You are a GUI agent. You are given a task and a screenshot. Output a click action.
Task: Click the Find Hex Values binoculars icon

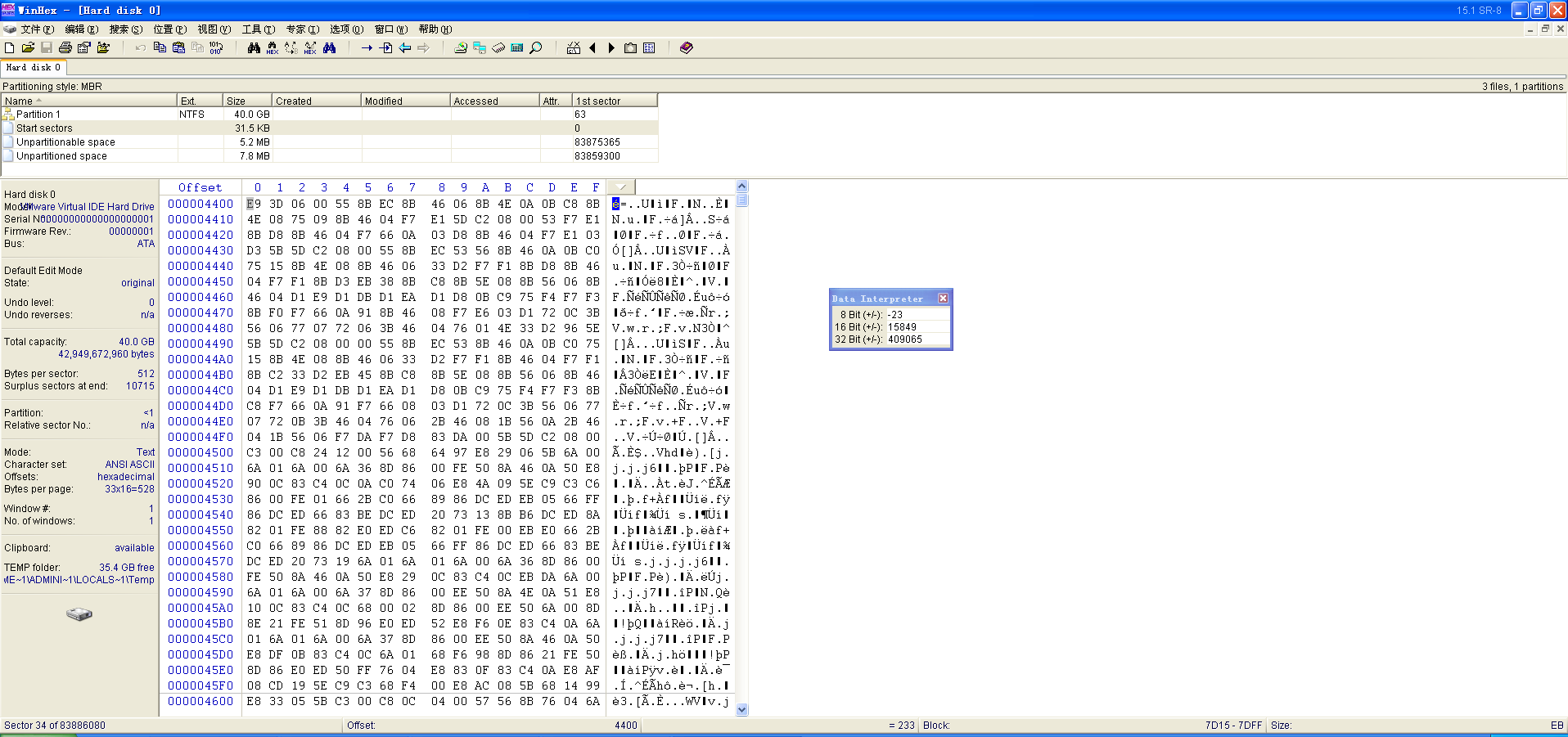273,48
